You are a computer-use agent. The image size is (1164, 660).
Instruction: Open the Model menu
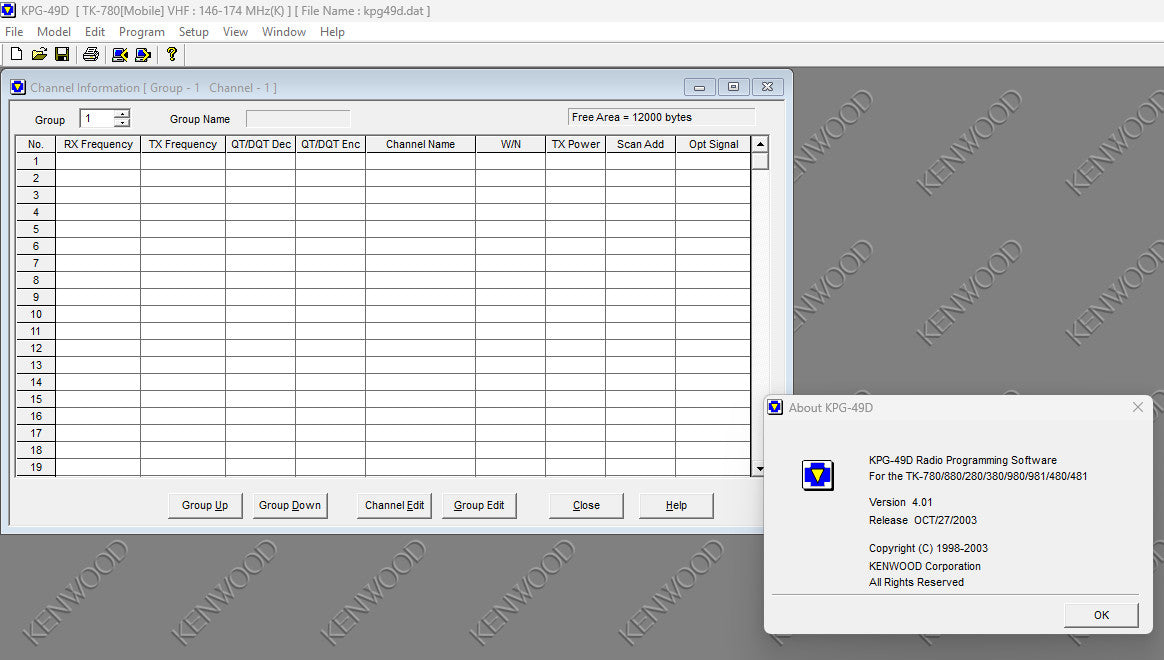tap(54, 32)
